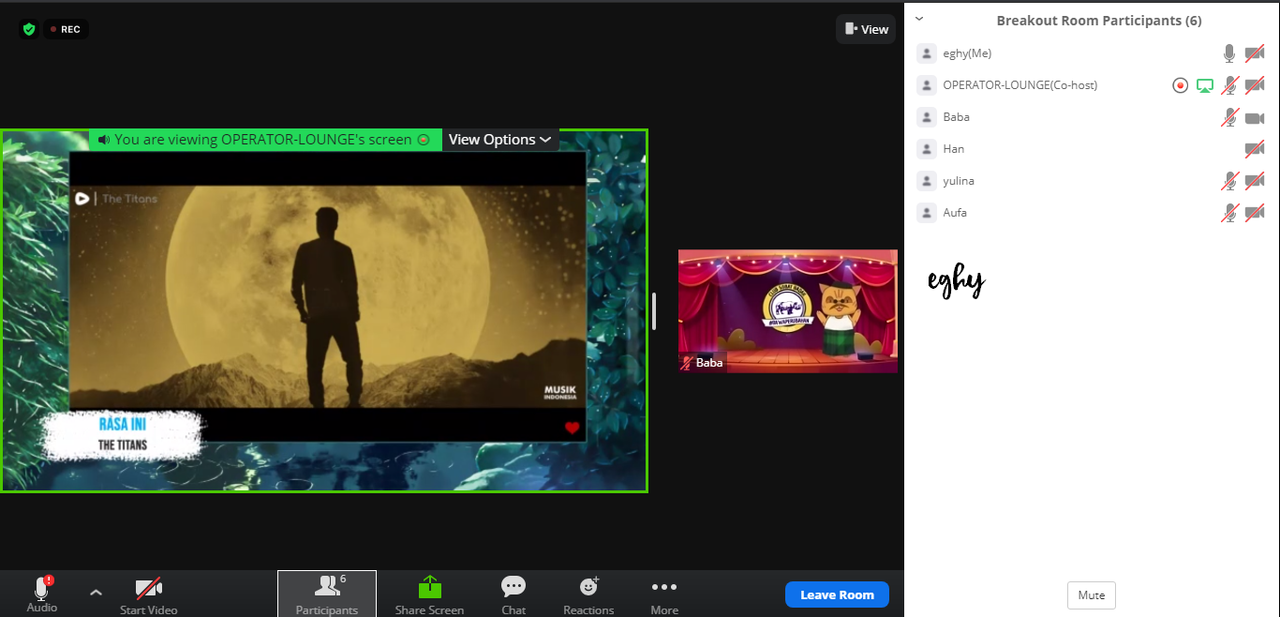Click OPERATOR-LOUNGE muted microphone icon
The height and width of the screenshot is (617, 1280).
pos(1229,86)
